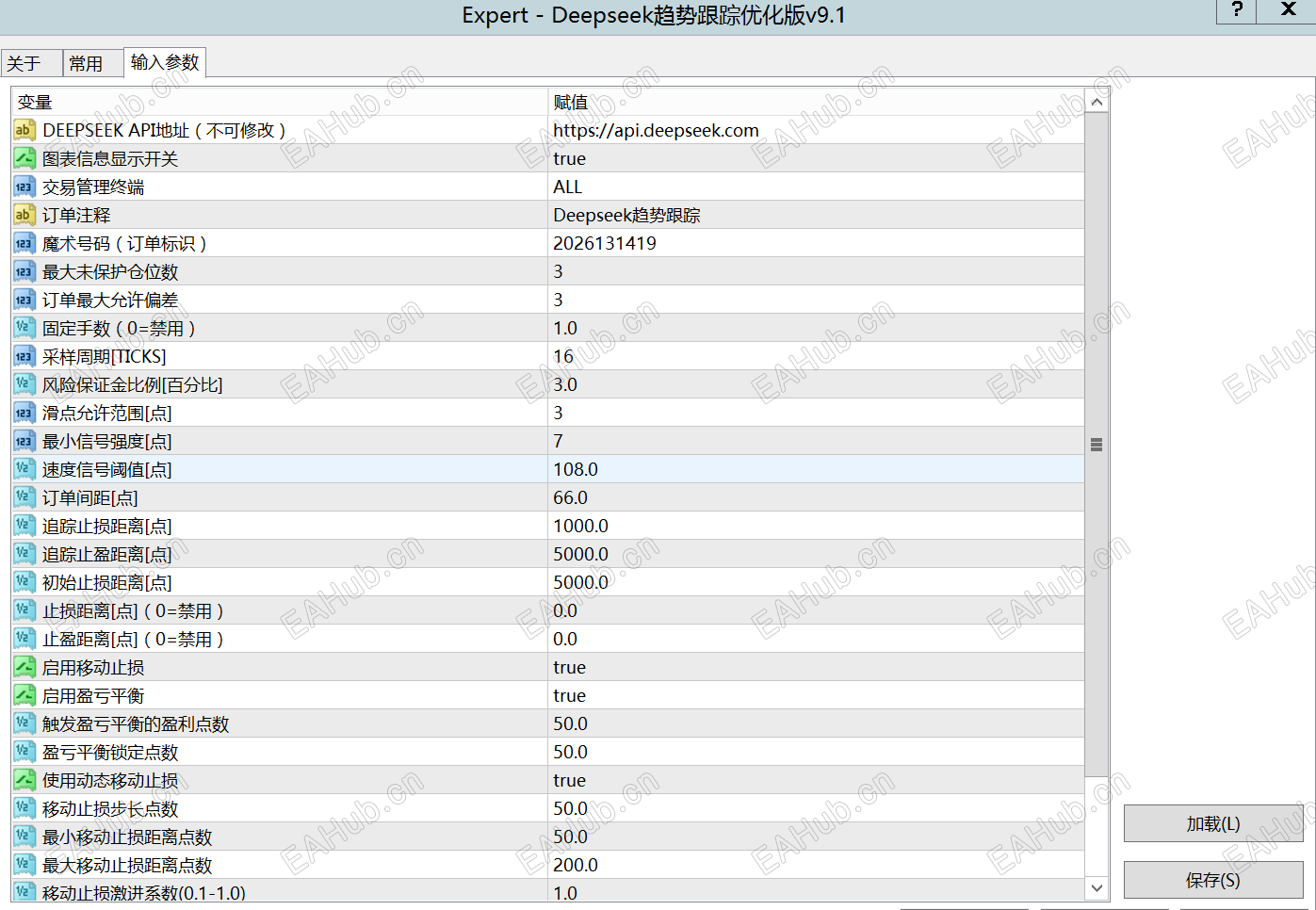
Task: Click the 赋值 column header
Action: 816,102
